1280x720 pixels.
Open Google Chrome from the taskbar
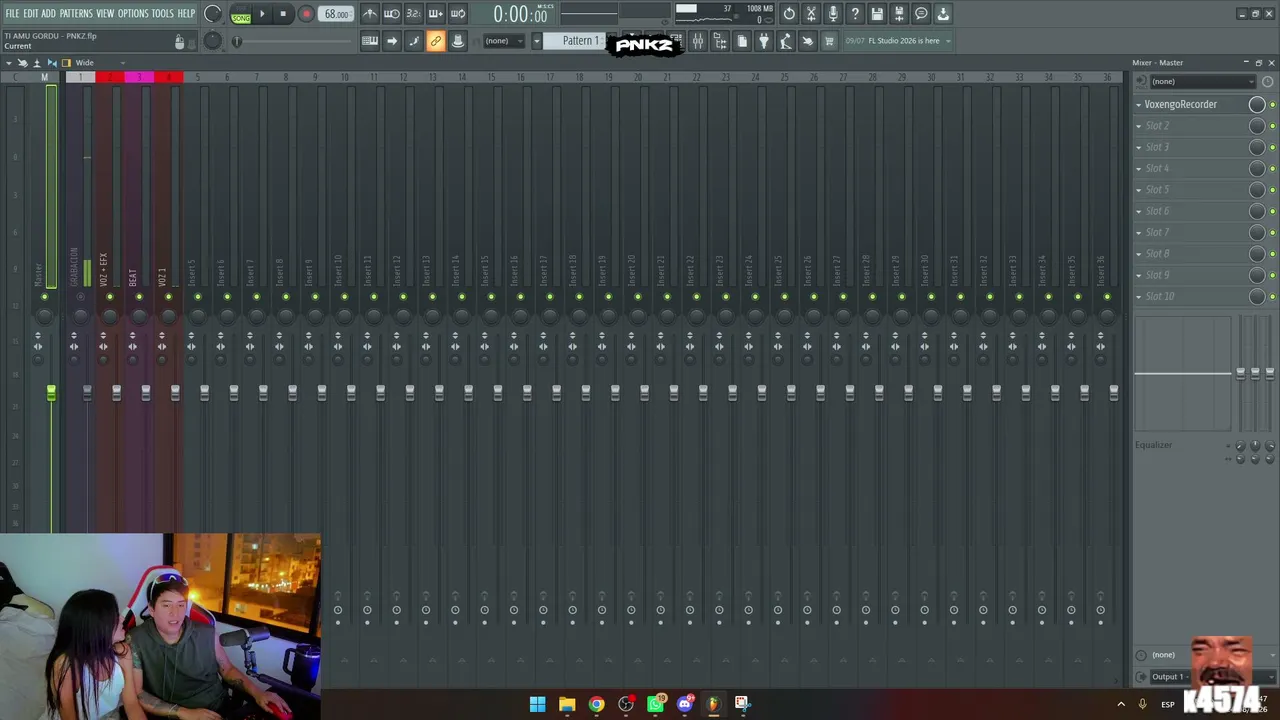596,704
